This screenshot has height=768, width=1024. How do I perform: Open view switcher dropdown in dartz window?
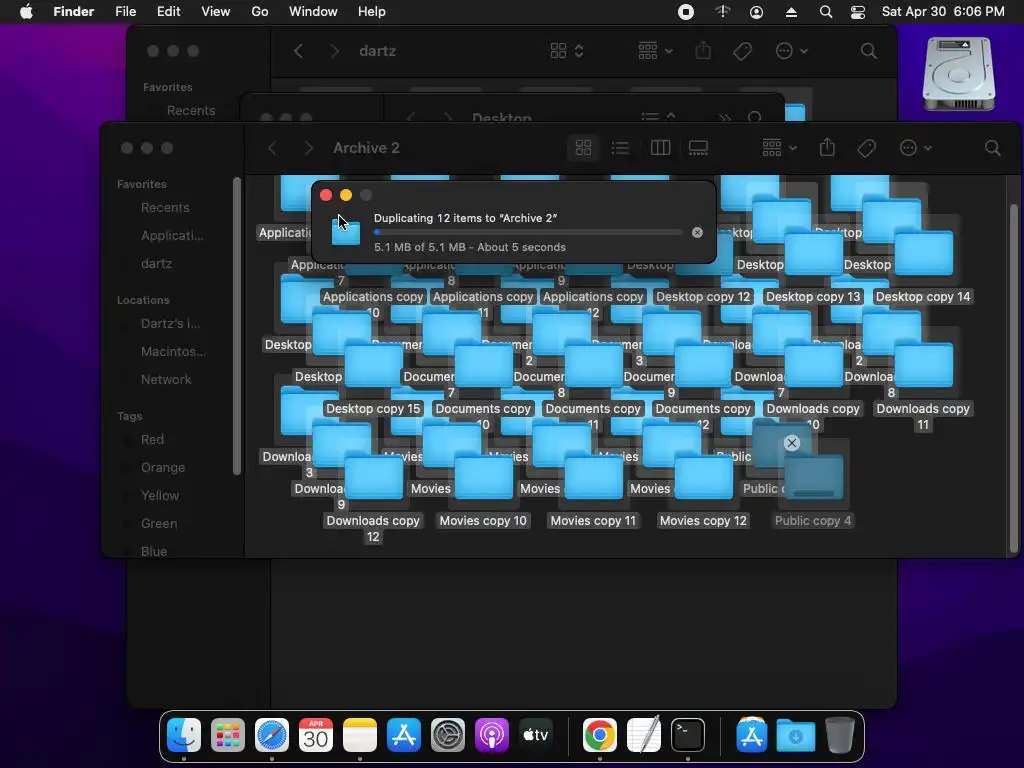pyautogui.click(x=566, y=51)
